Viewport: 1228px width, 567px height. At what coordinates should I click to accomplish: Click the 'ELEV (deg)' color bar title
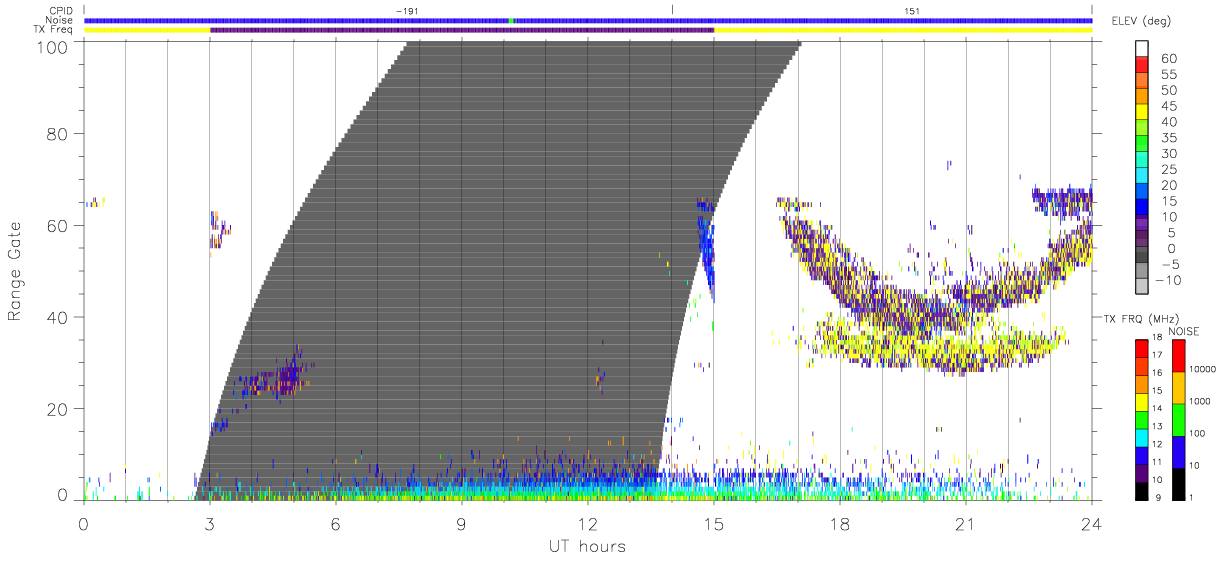(1140, 21)
